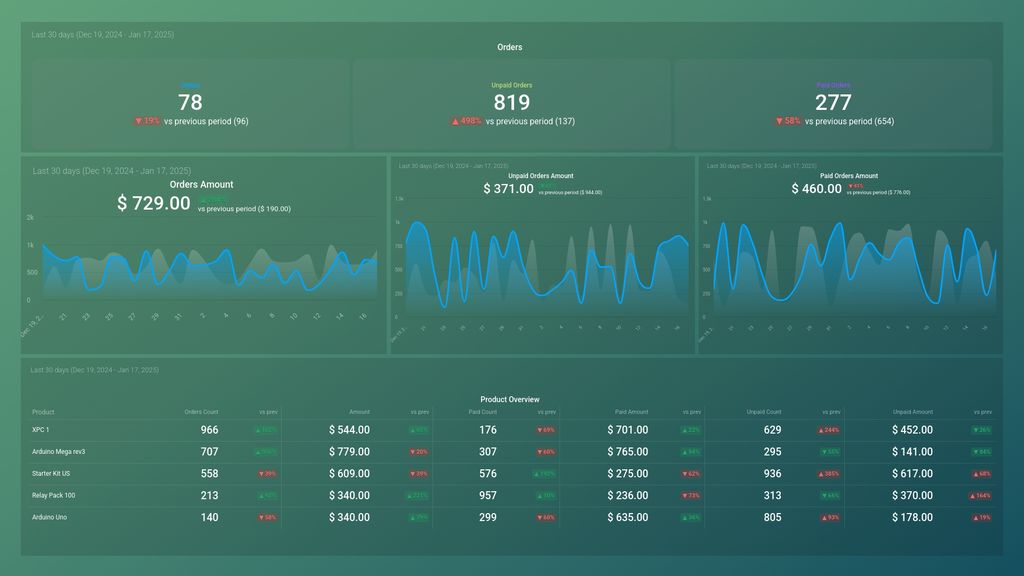This screenshot has height=576, width=1024.
Task: Click the 957 paid count cell
Action: coord(488,496)
